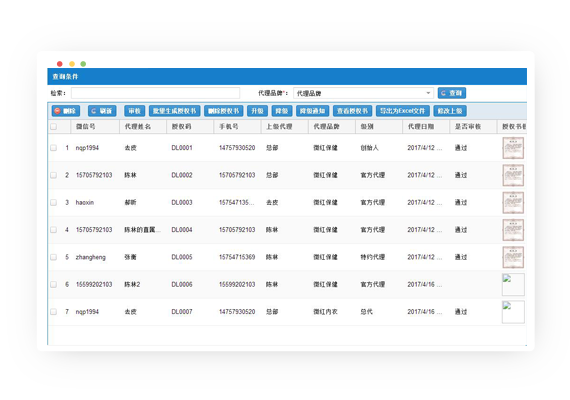
Task: Click the 升级 upgrade button
Action: click(257, 111)
